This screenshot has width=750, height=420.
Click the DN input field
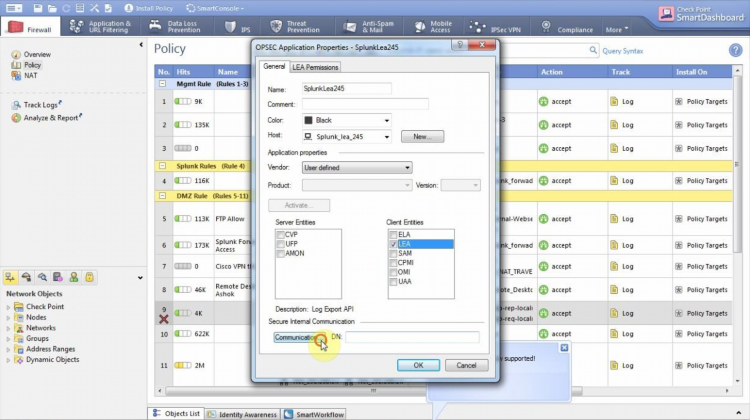[x=412, y=337]
